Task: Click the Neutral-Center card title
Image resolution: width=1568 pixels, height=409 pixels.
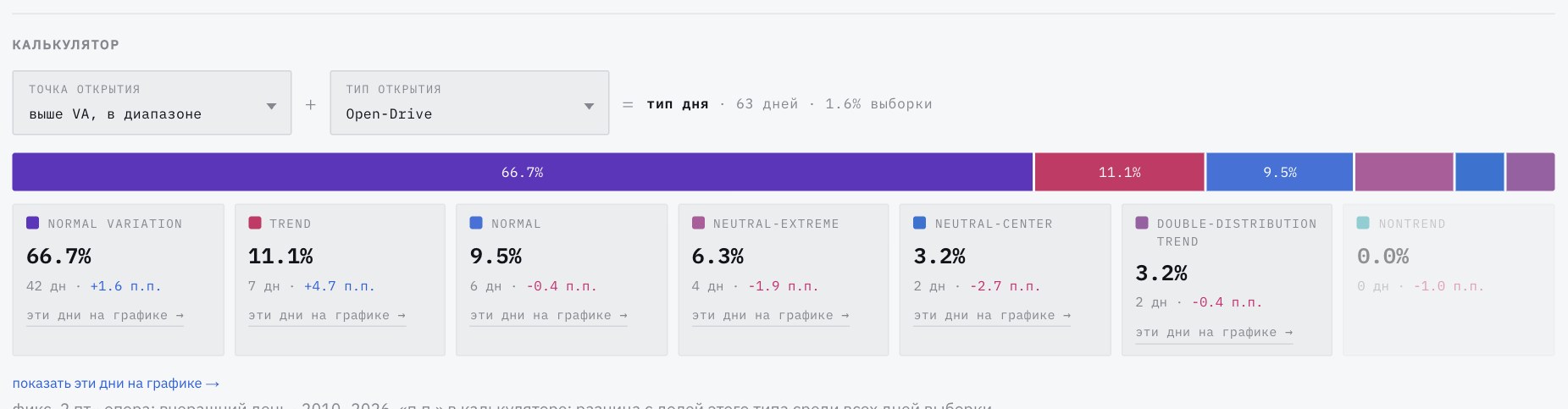Action: point(994,224)
